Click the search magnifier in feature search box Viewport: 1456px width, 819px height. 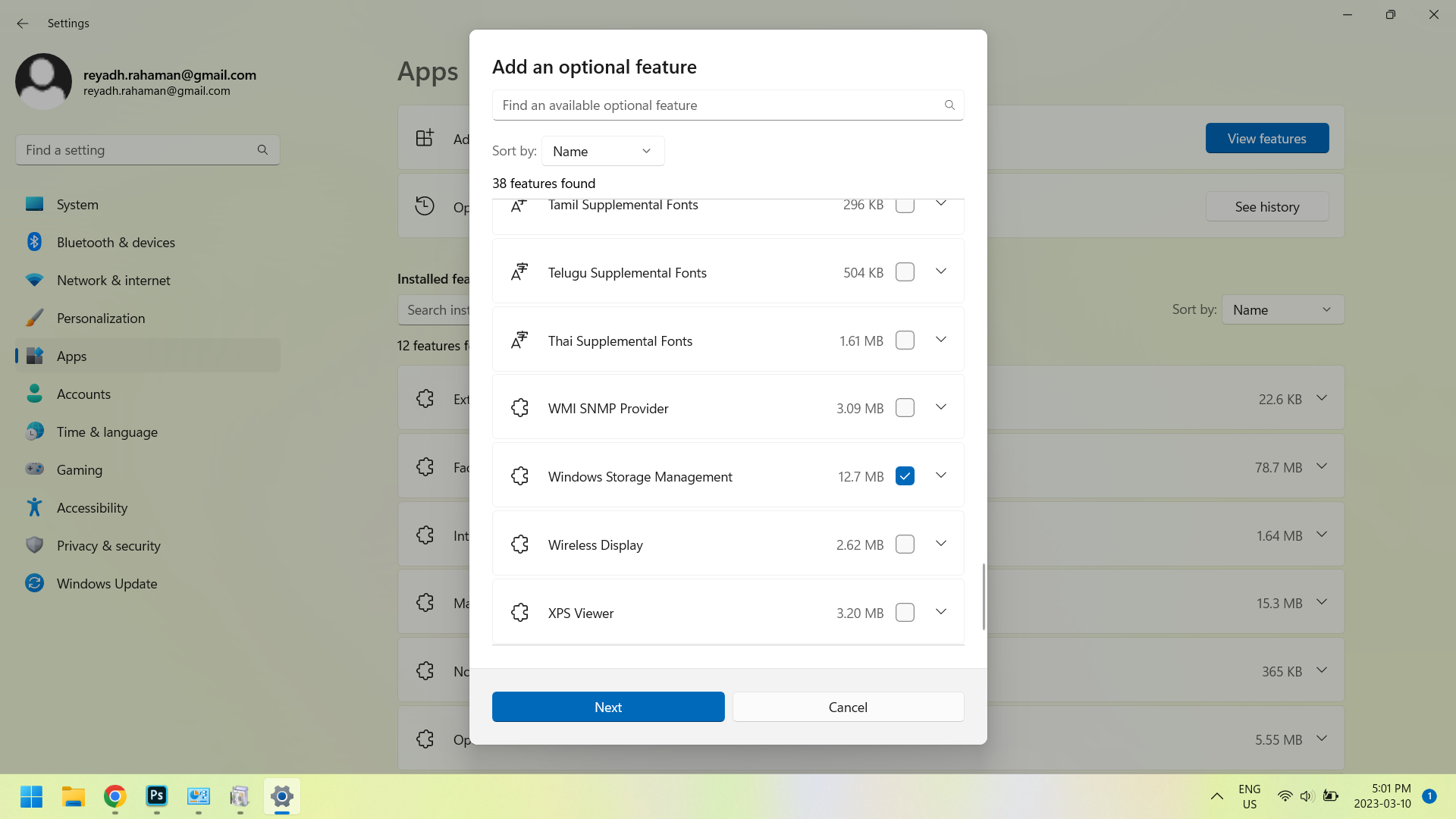click(x=949, y=105)
